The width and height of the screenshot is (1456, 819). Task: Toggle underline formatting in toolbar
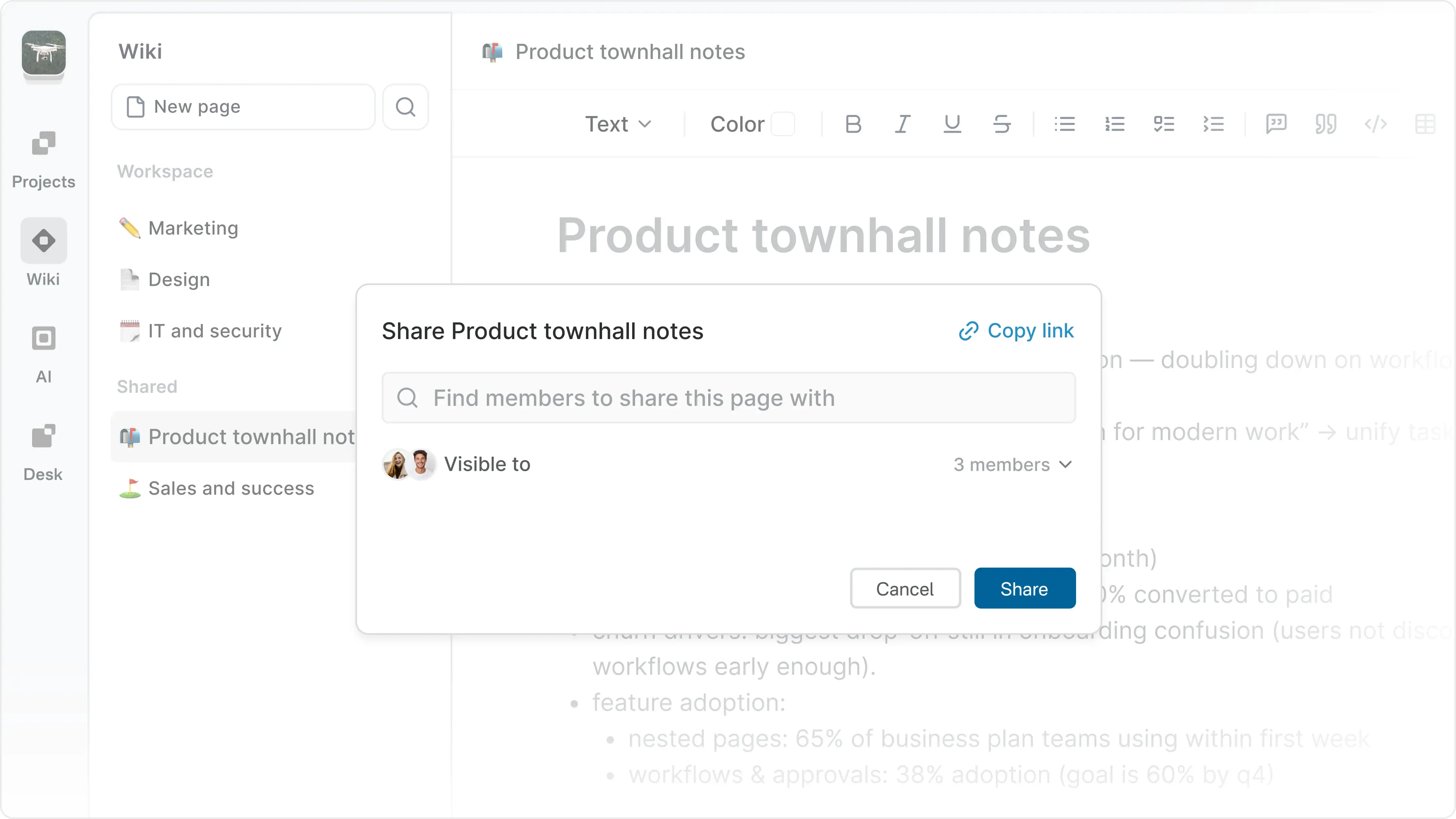point(953,124)
